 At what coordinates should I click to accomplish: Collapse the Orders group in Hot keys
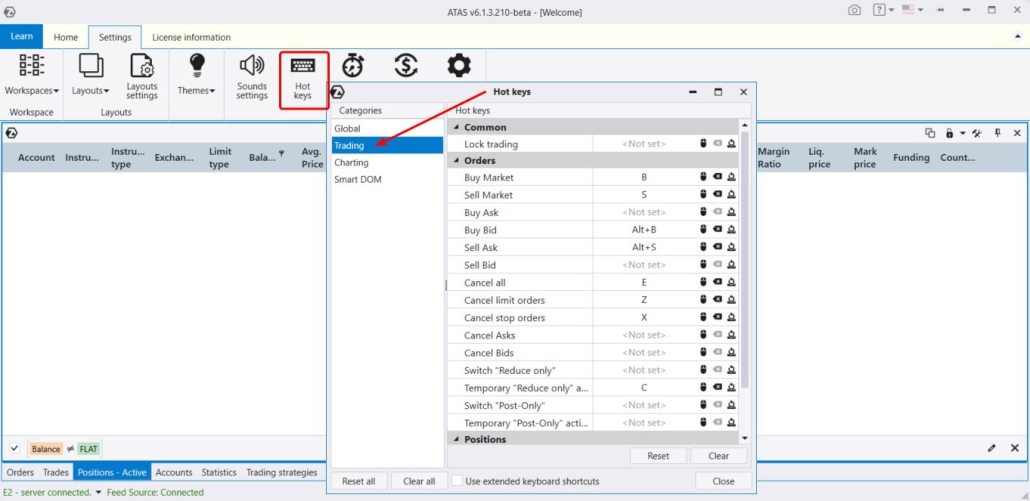[458, 160]
